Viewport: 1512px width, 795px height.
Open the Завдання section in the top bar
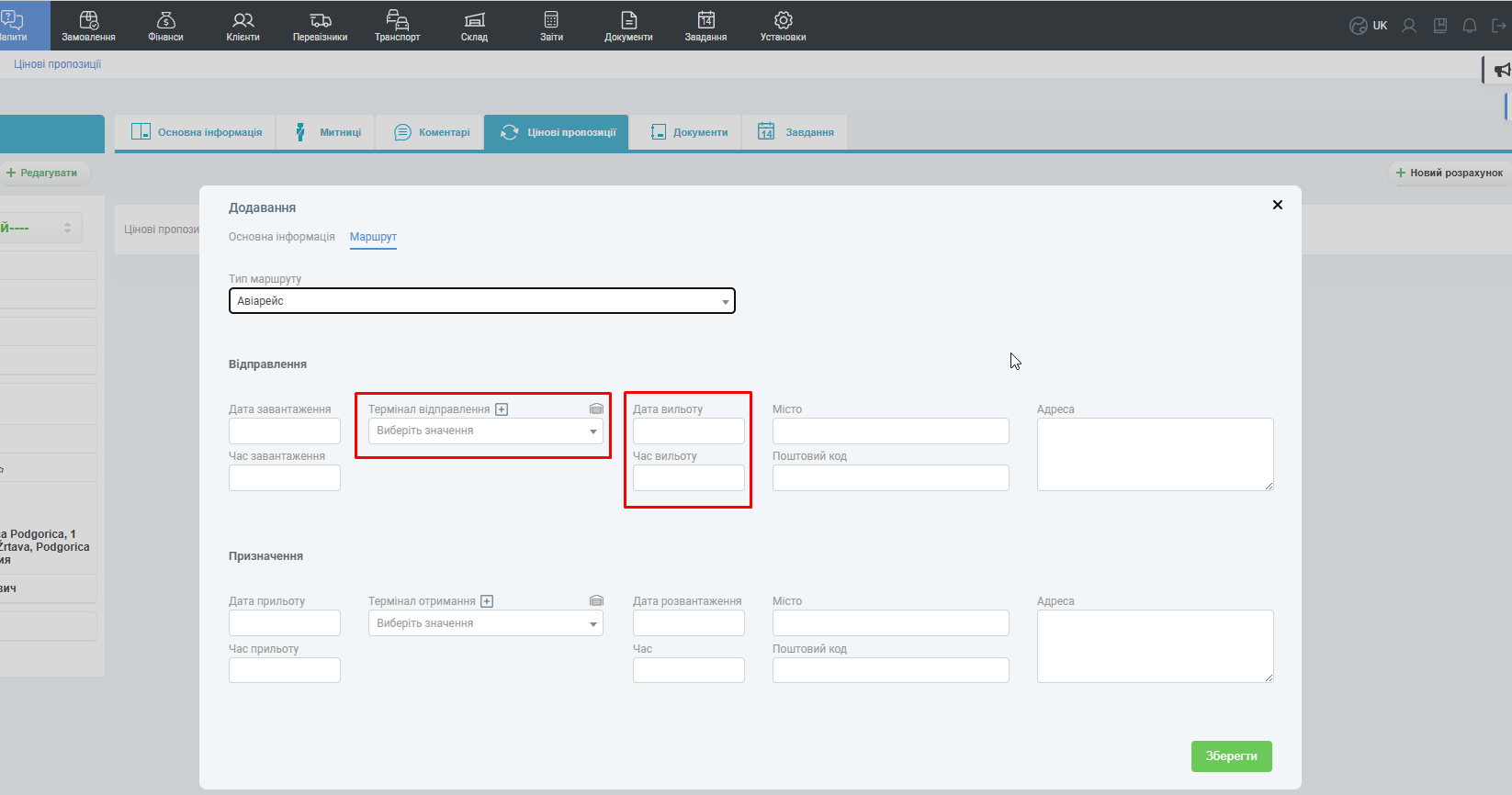(x=705, y=26)
